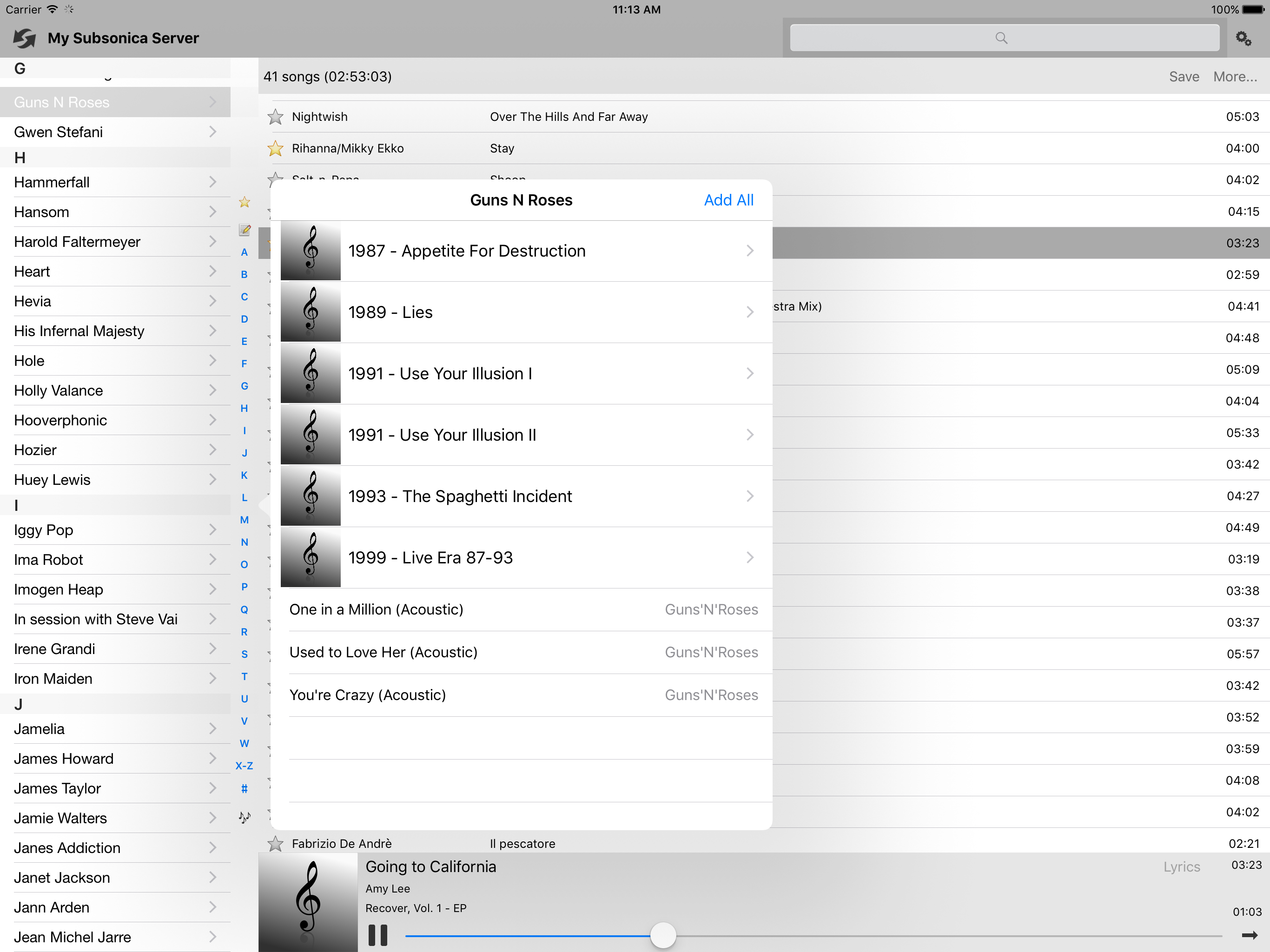The width and height of the screenshot is (1270, 952).
Task: Expand Gwen Stefani artist chevron
Action: tap(212, 132)
